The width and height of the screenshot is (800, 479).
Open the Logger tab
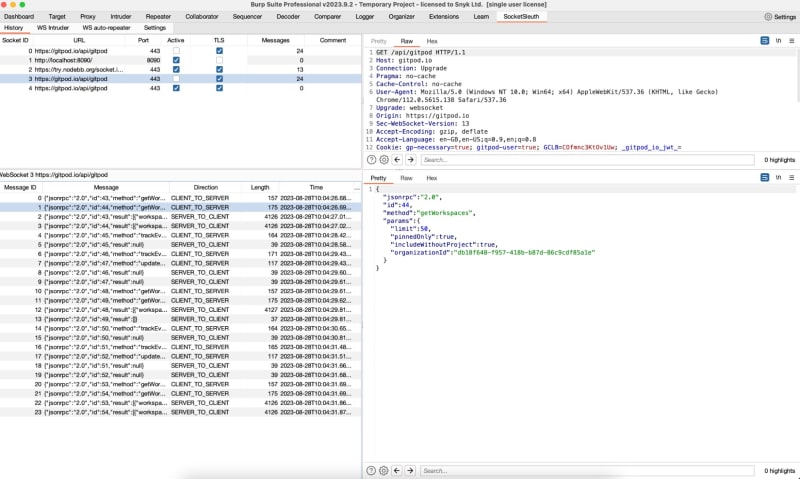point(364,16)
